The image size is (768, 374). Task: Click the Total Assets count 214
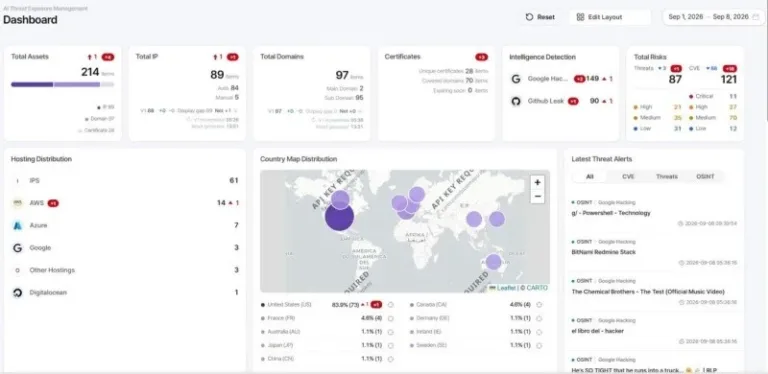coord(90,72)
